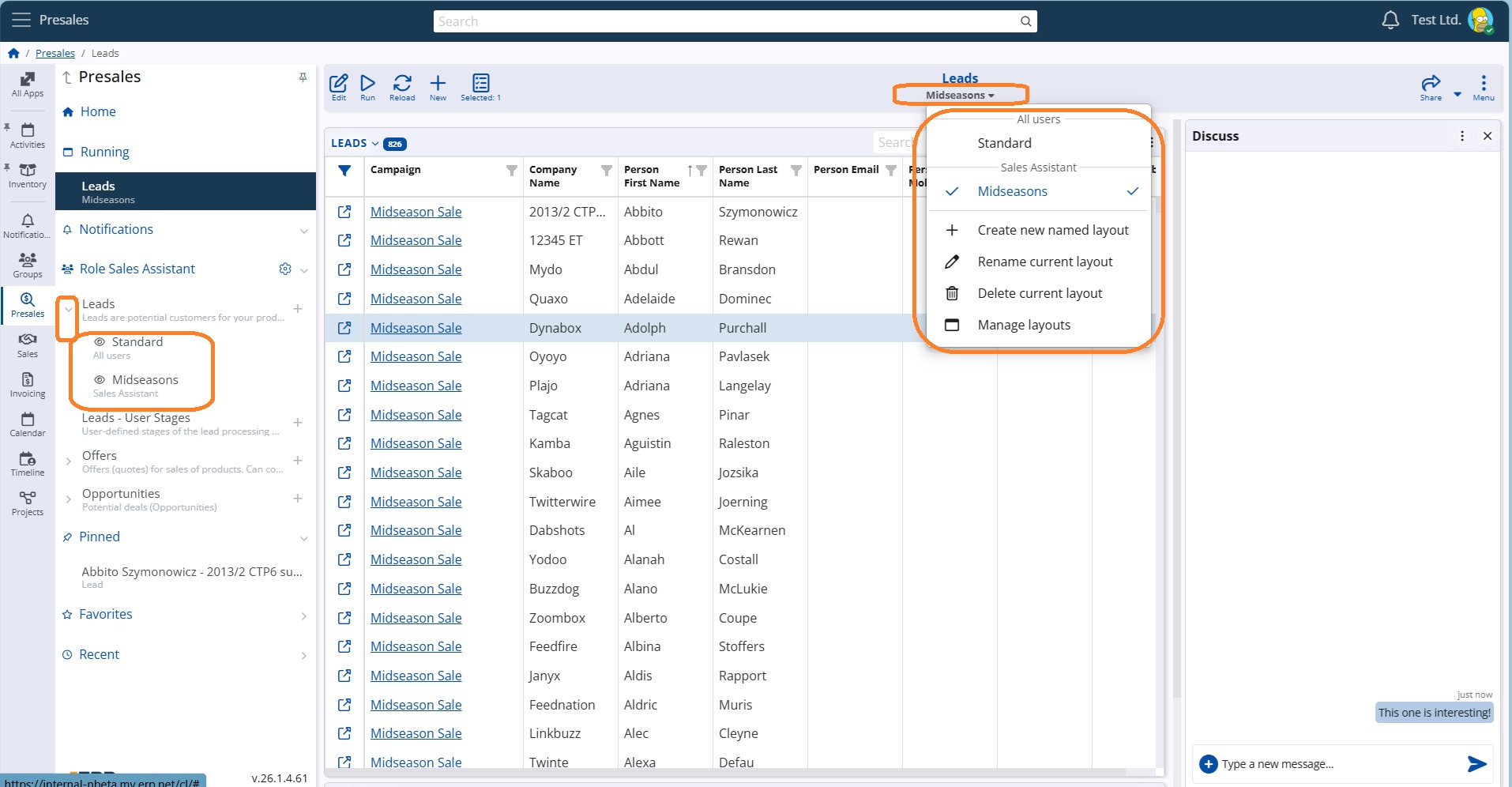Open the Share dropdown arrow
This screenshot has width=1512, height=787.
coord(1457,94)
